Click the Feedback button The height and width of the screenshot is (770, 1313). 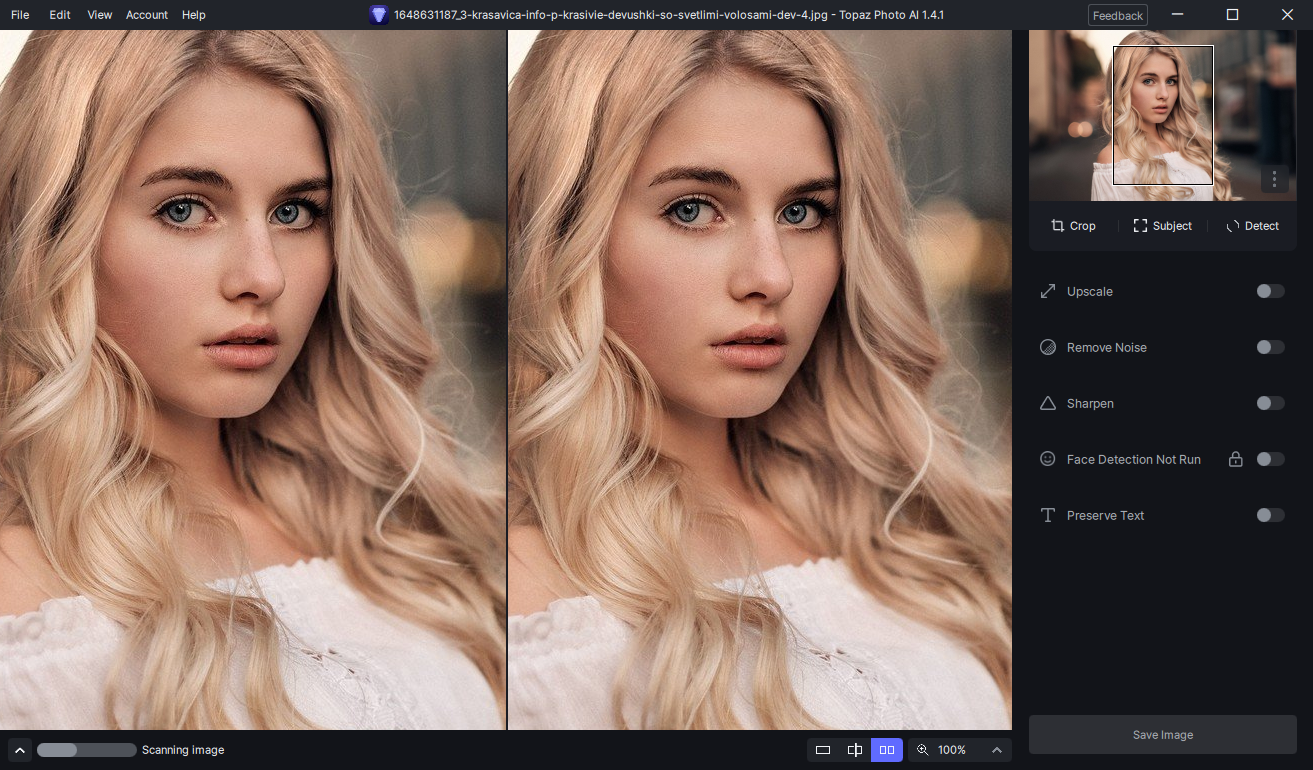pyautogui.click(x=1118, y=15)
